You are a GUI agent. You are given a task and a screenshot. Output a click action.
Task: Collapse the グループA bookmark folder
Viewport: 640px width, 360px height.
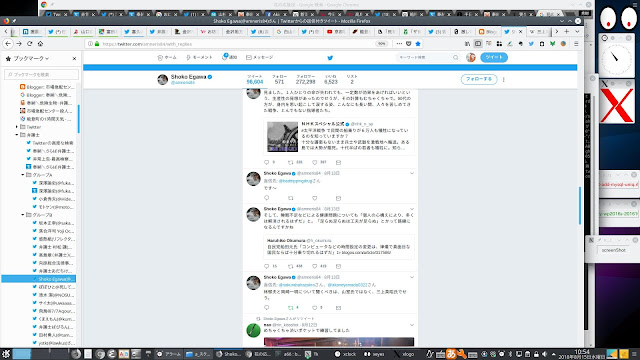click(x=23, y=175)
